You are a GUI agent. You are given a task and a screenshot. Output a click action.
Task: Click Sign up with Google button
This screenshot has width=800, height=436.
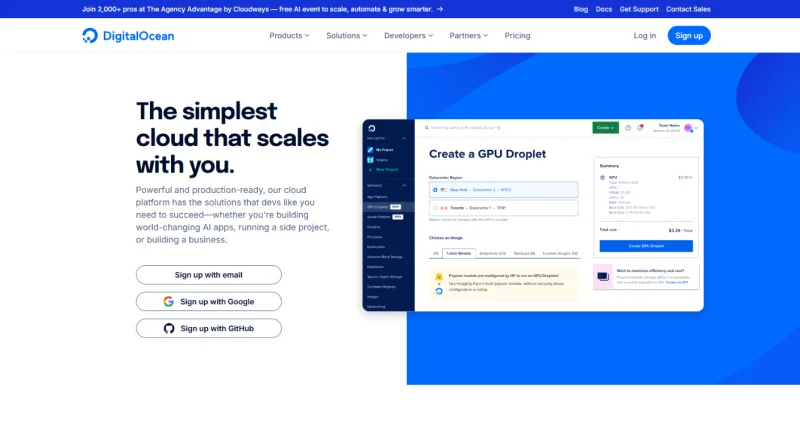pyautogui.click(x=209, y=301)
